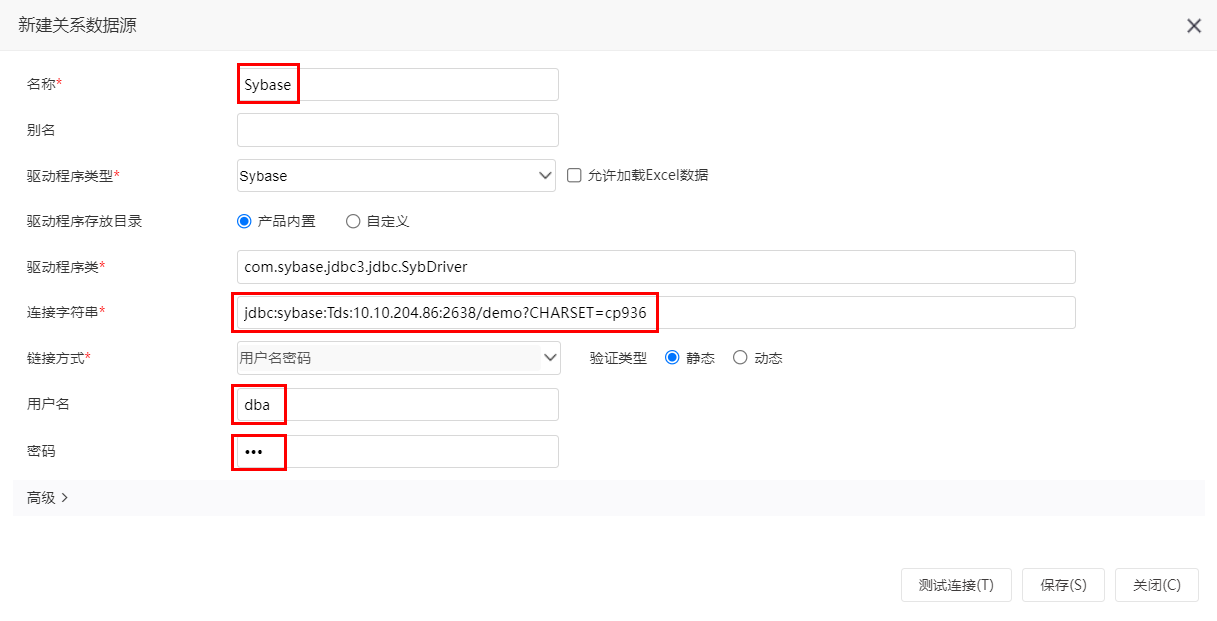This screenshot has width=1217, height=621.
Task: Expand the 高级 advanced section
Action: point(48,497)
